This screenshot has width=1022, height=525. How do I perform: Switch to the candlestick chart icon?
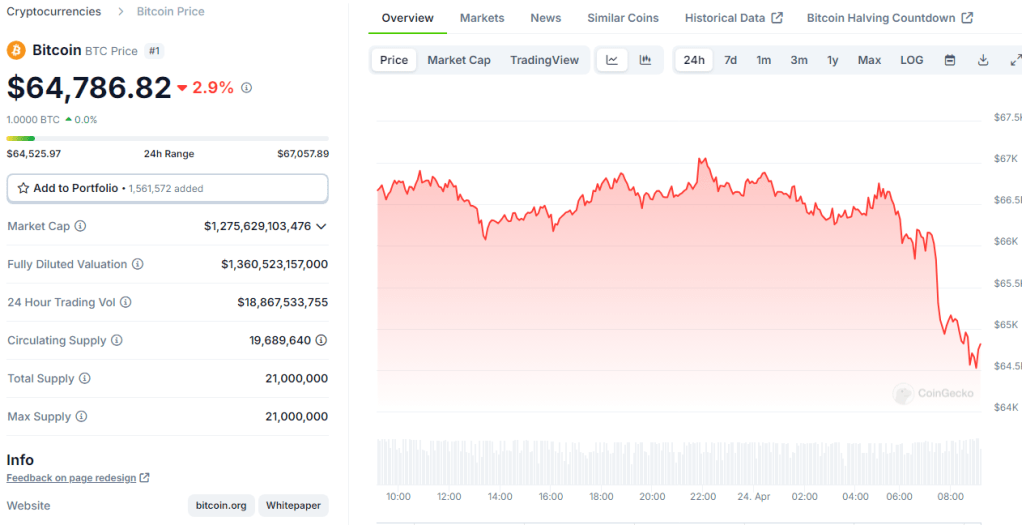tap(645, 60)
